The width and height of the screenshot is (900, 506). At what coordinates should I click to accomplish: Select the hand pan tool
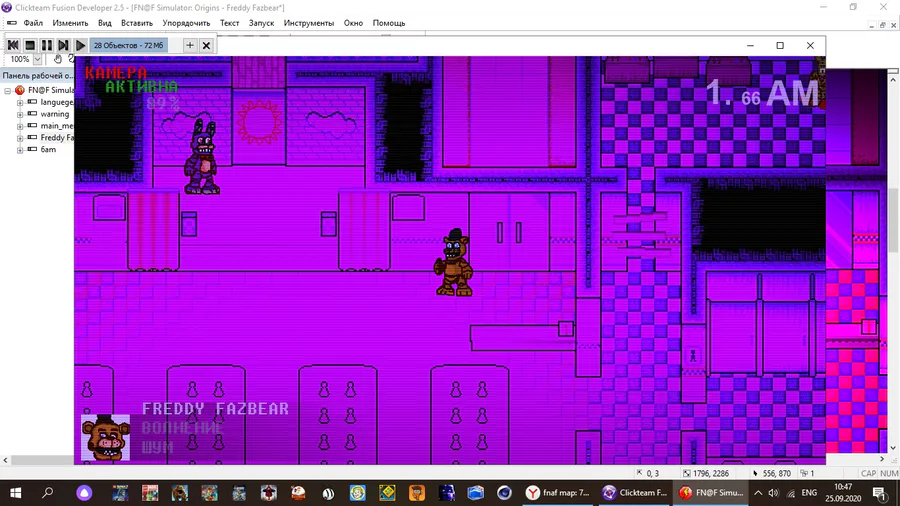tap(57, 59)
